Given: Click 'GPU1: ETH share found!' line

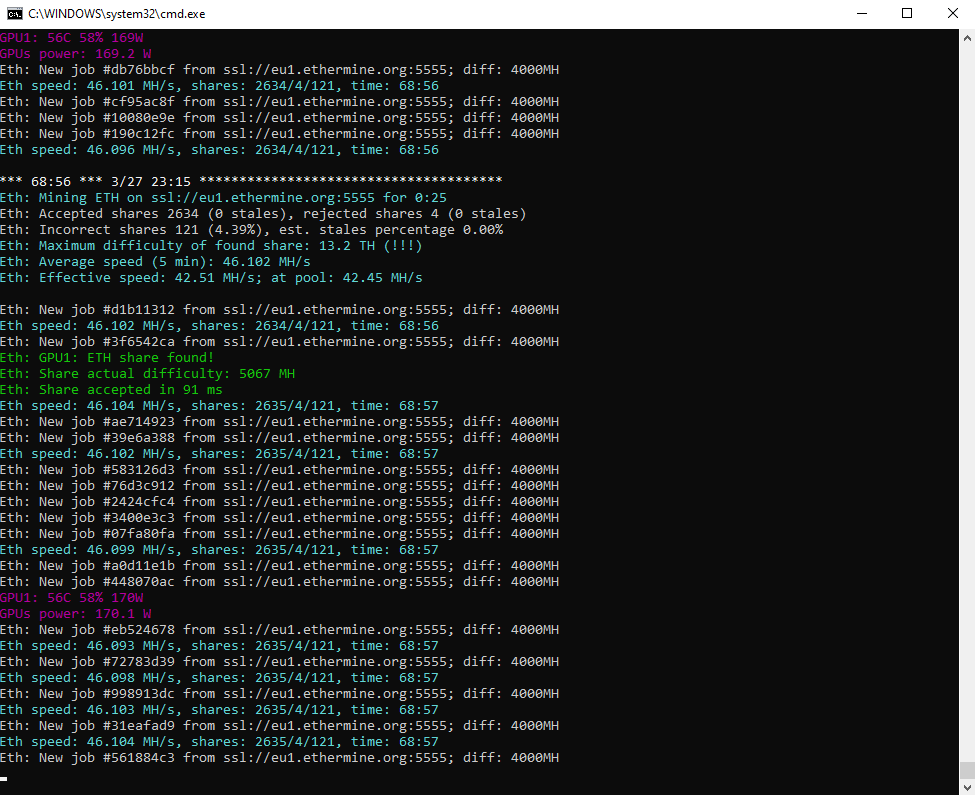Looking at the screenshot, I should [107, 358].
